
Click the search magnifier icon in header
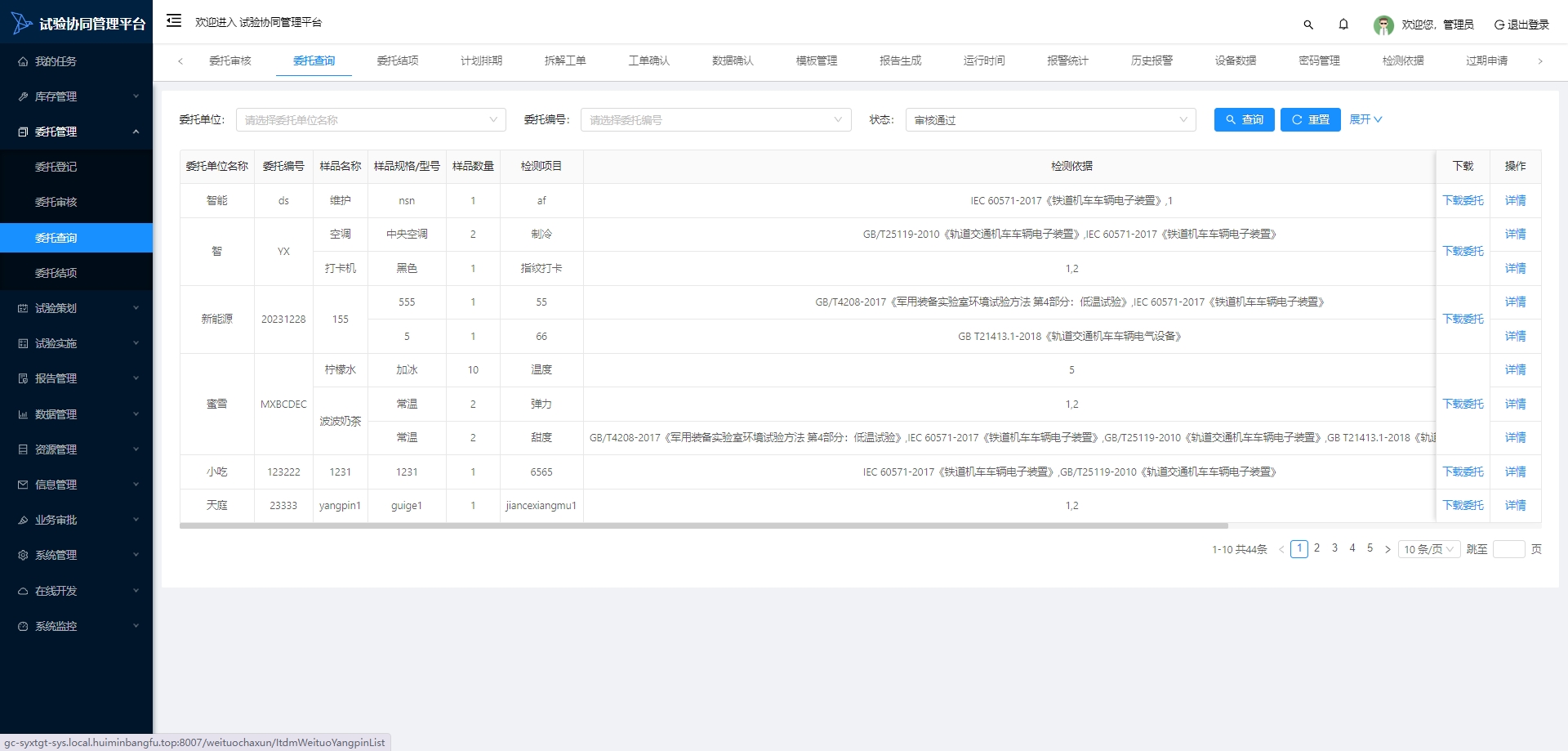point(1308,25)
